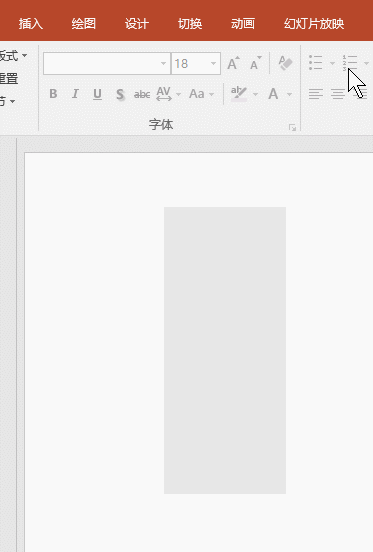The width and height of the screenshot is (373, 552).
Task: Open the highlight color dropdown arrow
Action: pyautogui.click(x=255, y=94)
